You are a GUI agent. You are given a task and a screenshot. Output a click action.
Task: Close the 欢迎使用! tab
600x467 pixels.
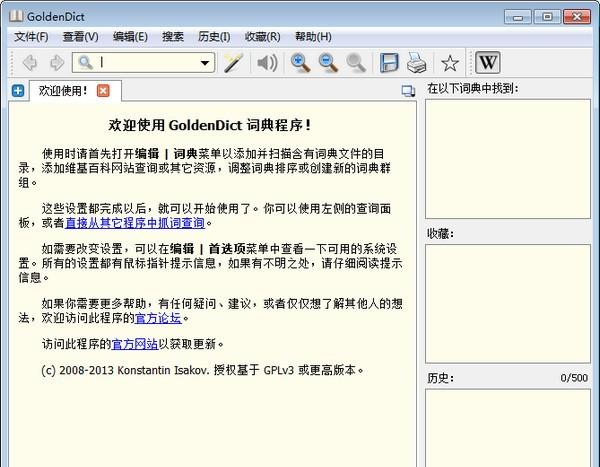[x=103, y=91]
